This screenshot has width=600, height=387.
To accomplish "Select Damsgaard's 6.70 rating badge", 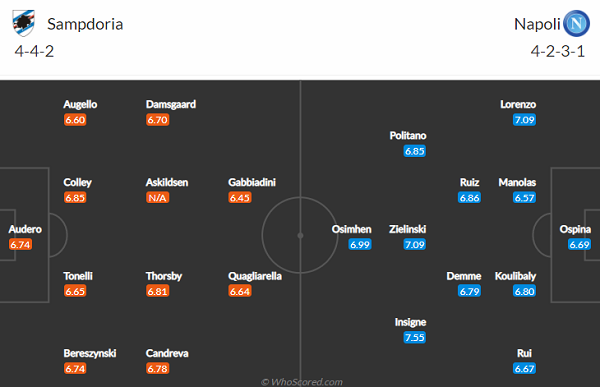I will [x=157, y=120].
